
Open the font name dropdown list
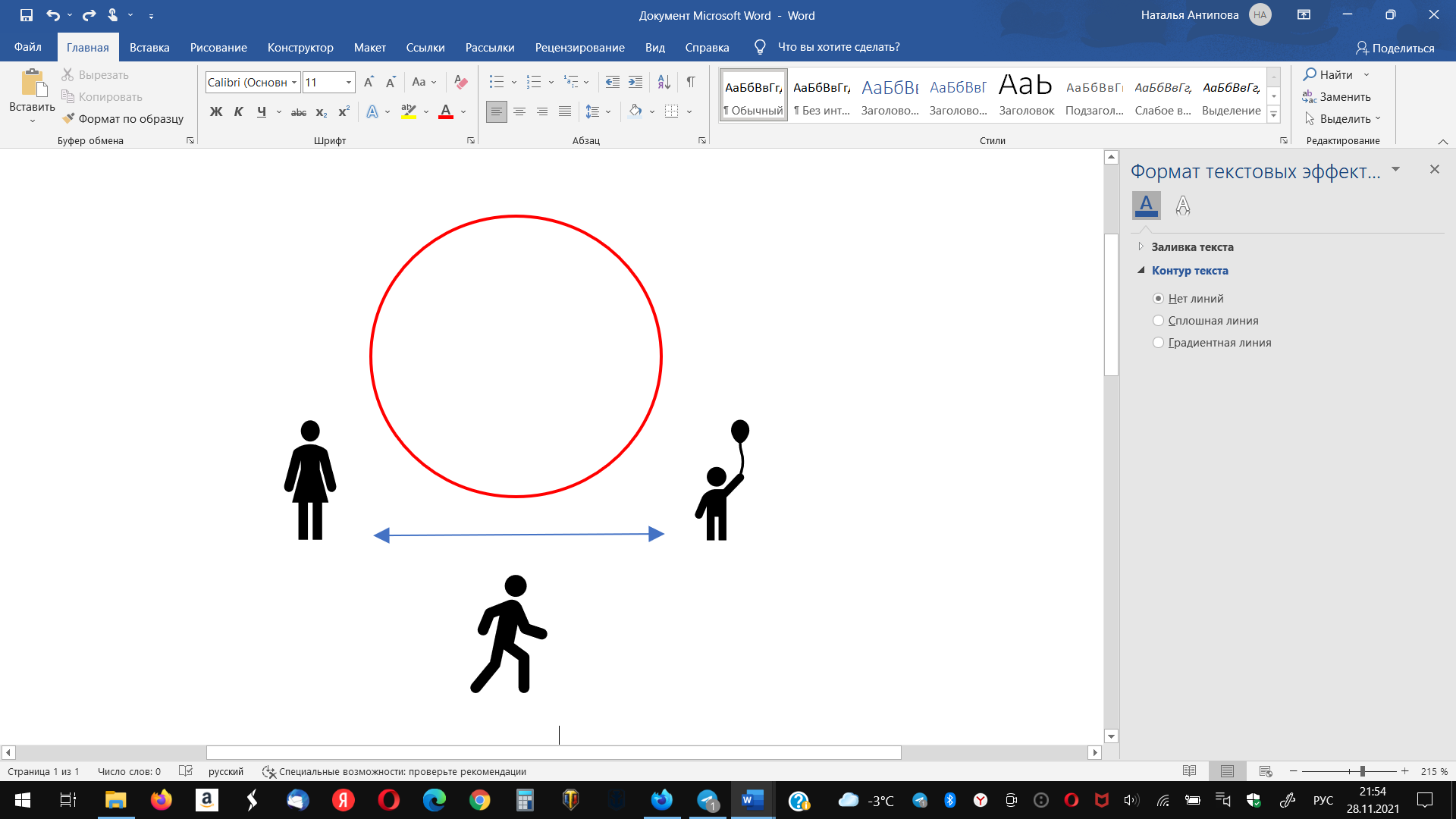click(x=294, y=82)
